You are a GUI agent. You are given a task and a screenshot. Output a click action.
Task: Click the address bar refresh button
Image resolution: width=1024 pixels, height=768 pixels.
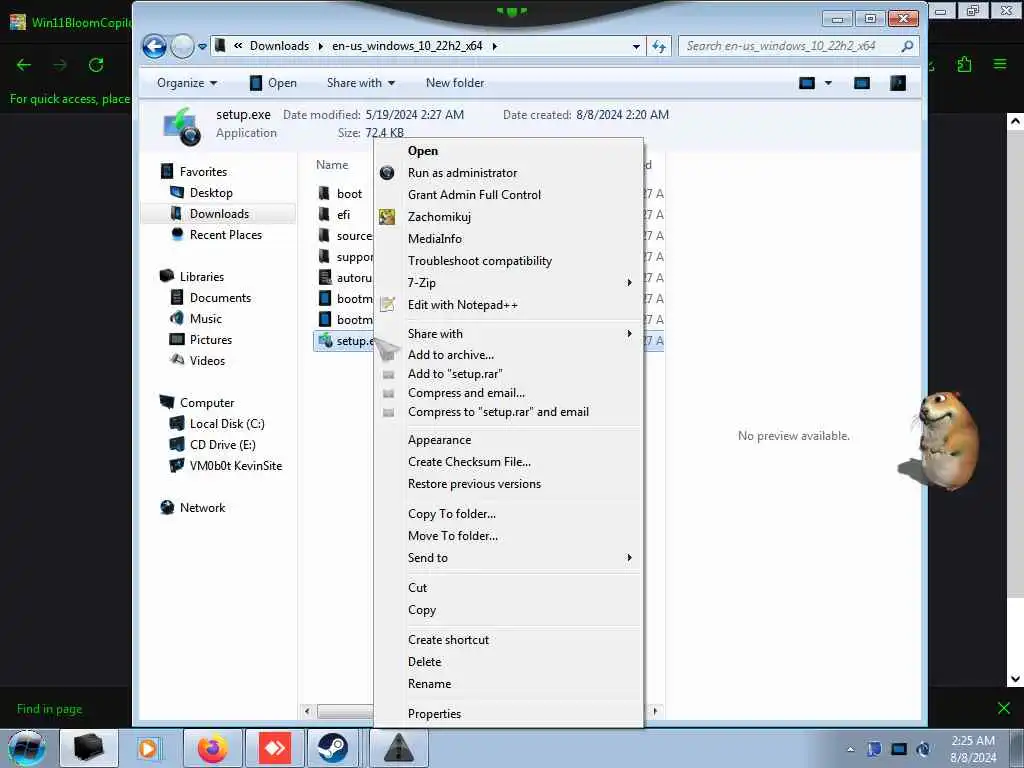(659, 46)
